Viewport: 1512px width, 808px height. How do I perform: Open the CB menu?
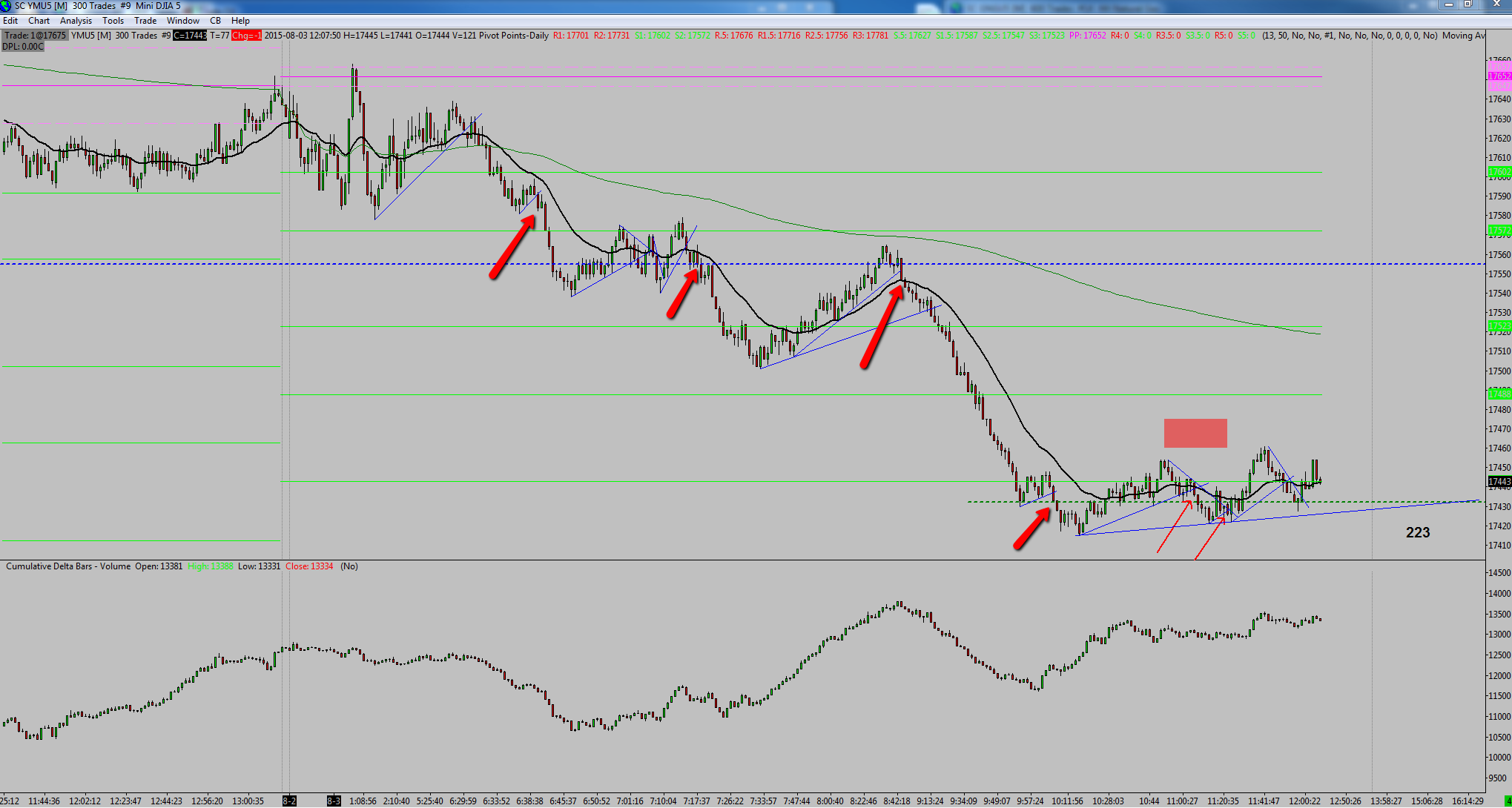coord(215,21)
